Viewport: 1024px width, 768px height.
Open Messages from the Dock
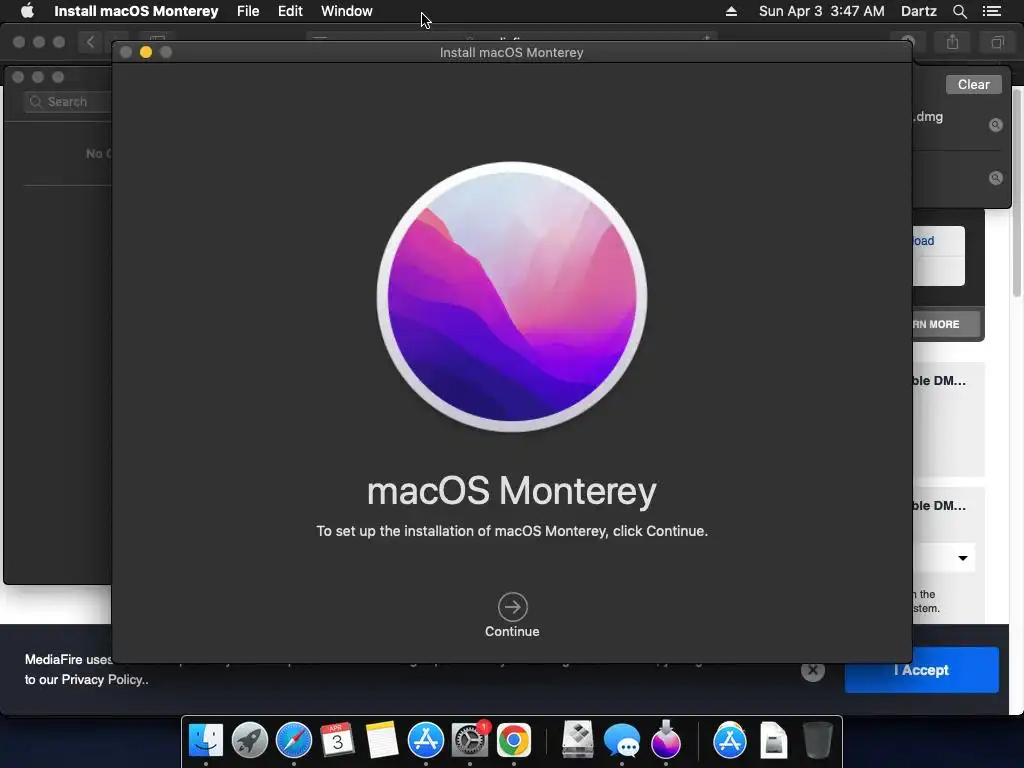coord(622,740)
